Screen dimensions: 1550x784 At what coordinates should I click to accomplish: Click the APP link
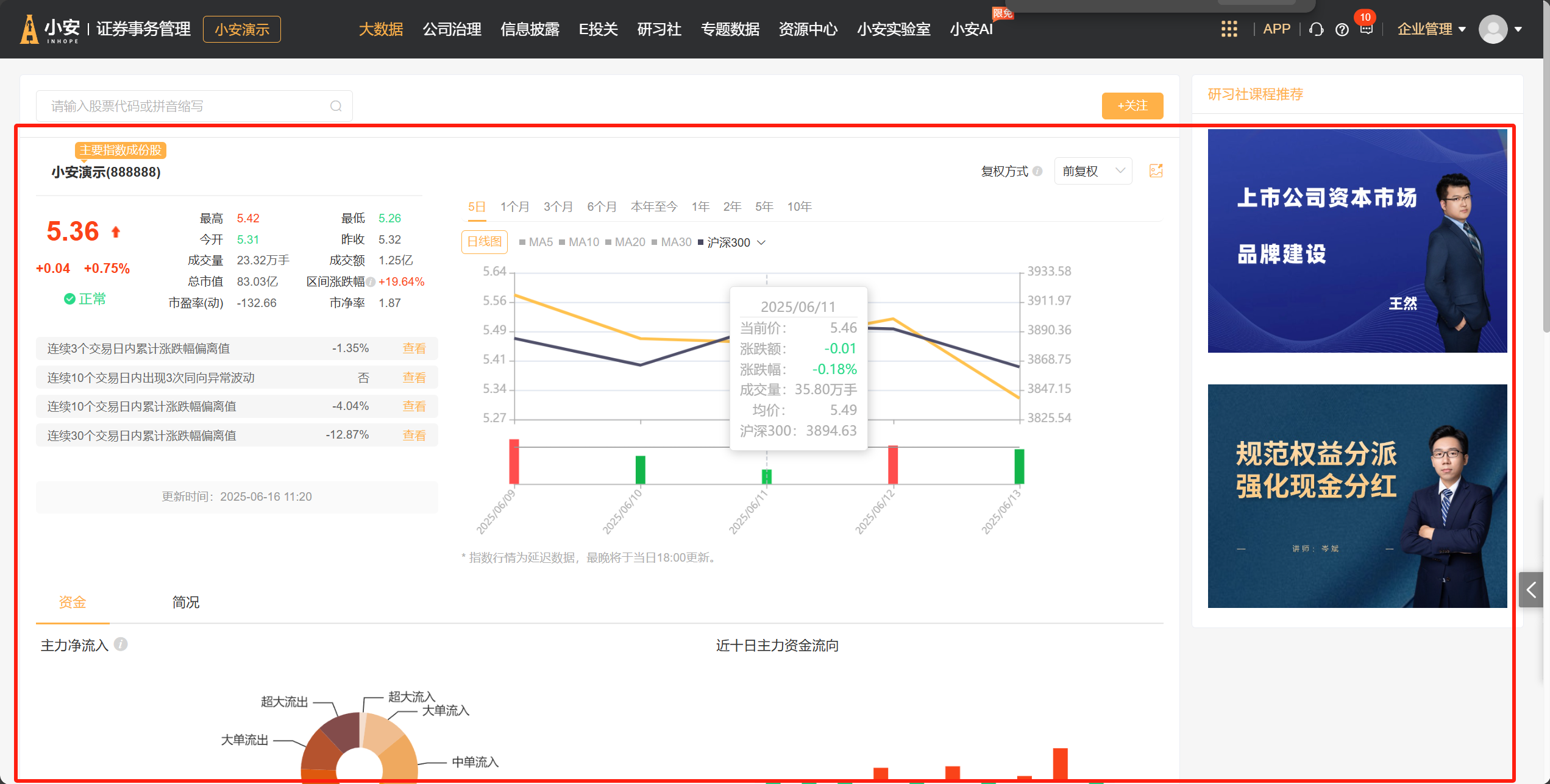point(1276,29)
